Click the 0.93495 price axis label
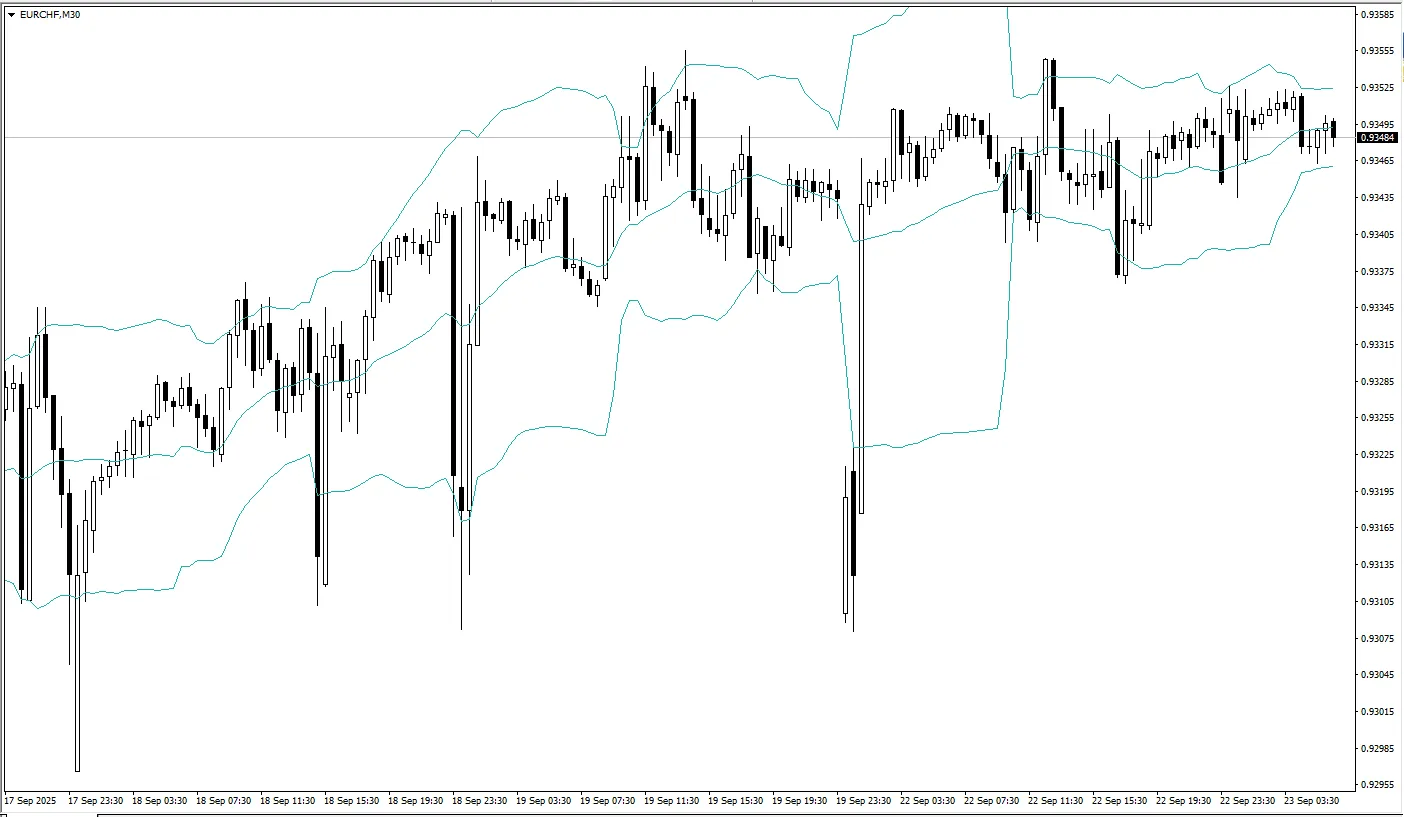The height and width of the screenshot is (817, 1404). click(x=1379, y=124)
